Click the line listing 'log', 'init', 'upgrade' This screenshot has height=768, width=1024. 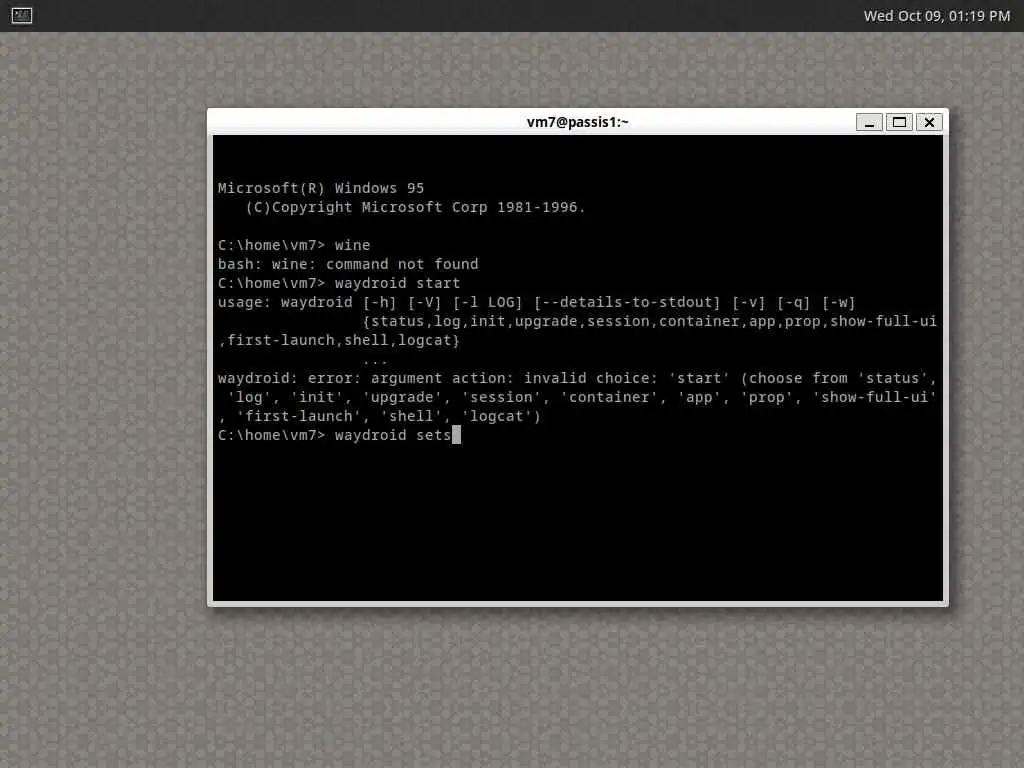[581, 397]
